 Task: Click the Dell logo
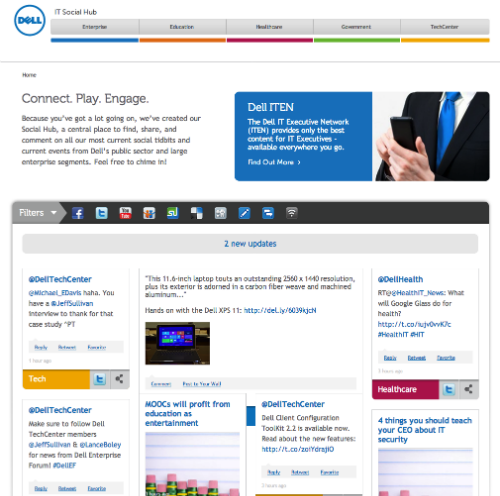point(30,20)
